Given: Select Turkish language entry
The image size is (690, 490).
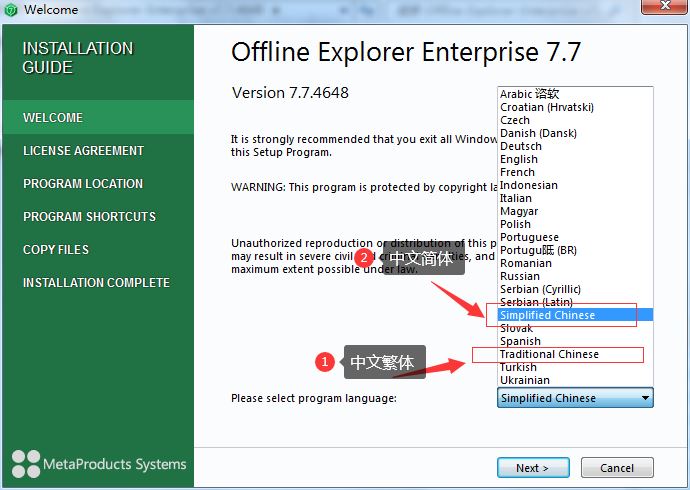Looking at the screenshot, I should pyautogui.click(x=575, y=367).
